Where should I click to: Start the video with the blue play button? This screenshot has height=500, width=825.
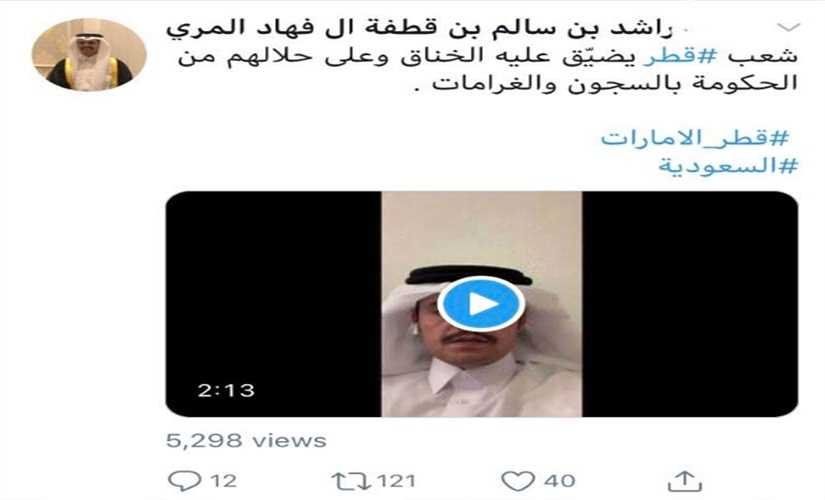click(480, 304)
